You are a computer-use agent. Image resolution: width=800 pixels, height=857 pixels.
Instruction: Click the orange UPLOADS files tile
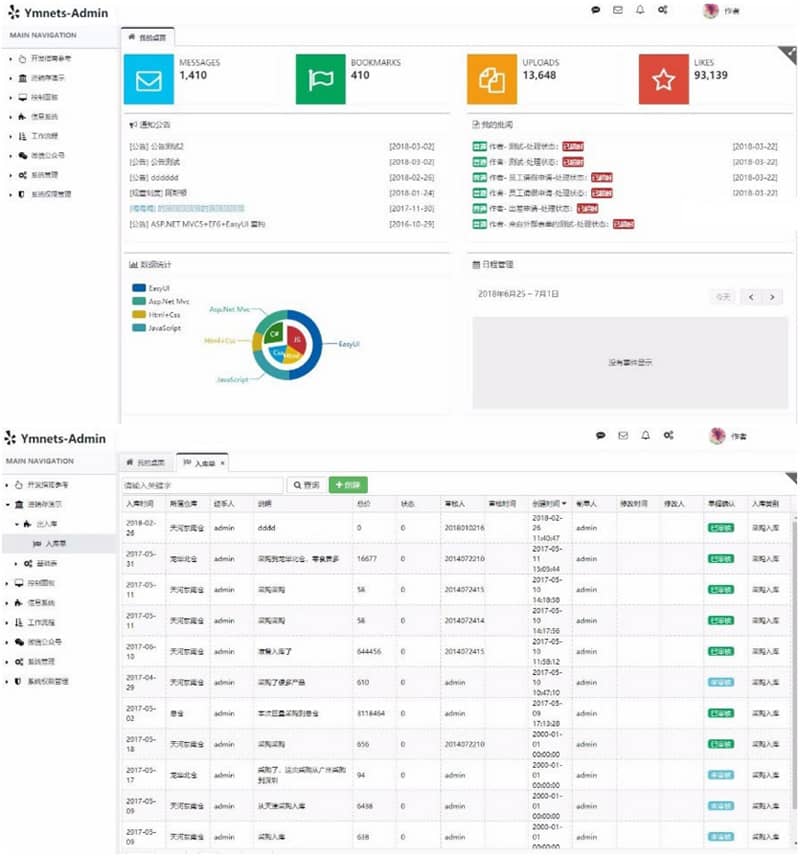pos(492,79)
